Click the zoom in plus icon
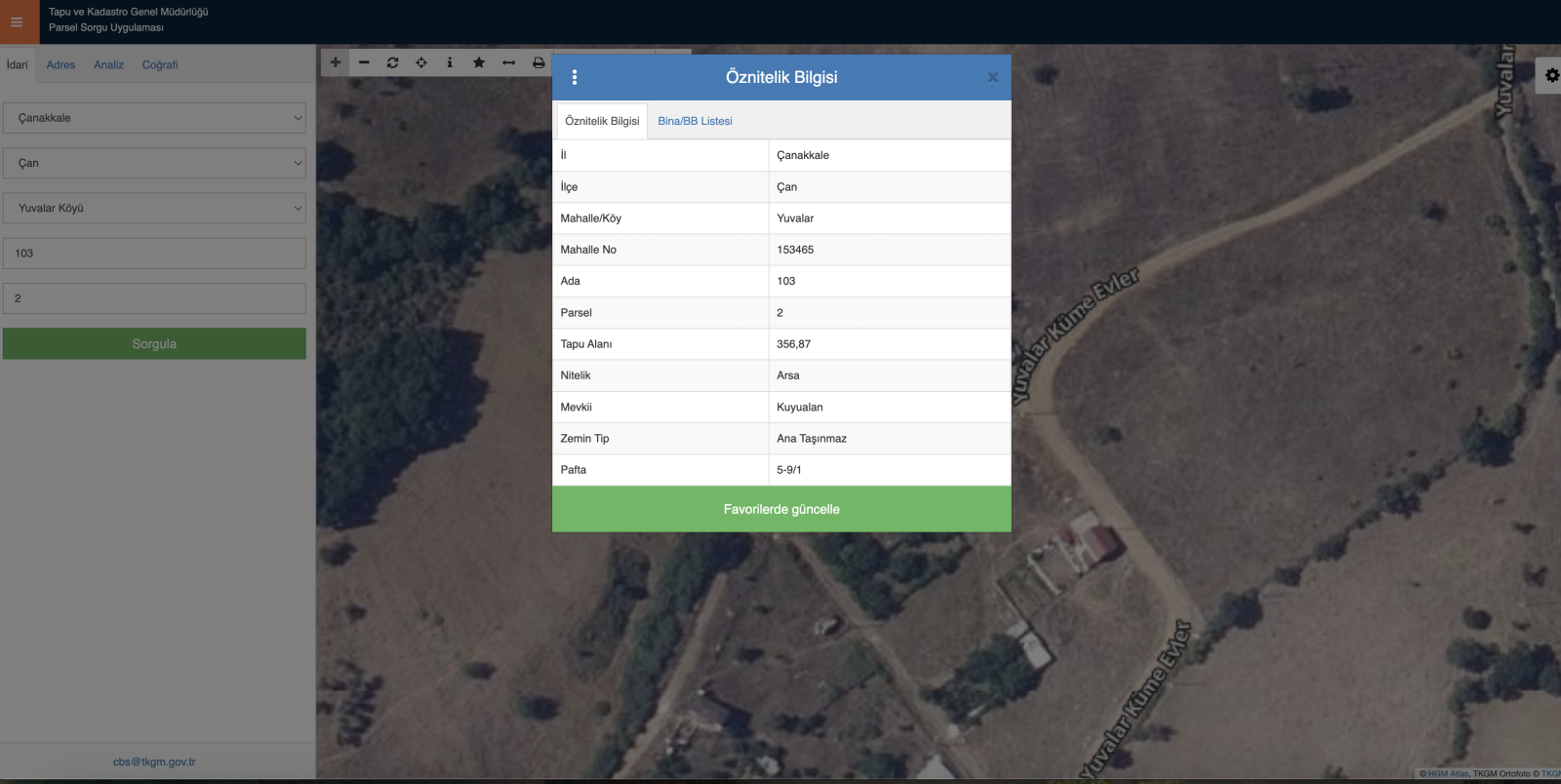Image resolution: width=1561 pixels, height=784 pixels. (x=335, y=62)
